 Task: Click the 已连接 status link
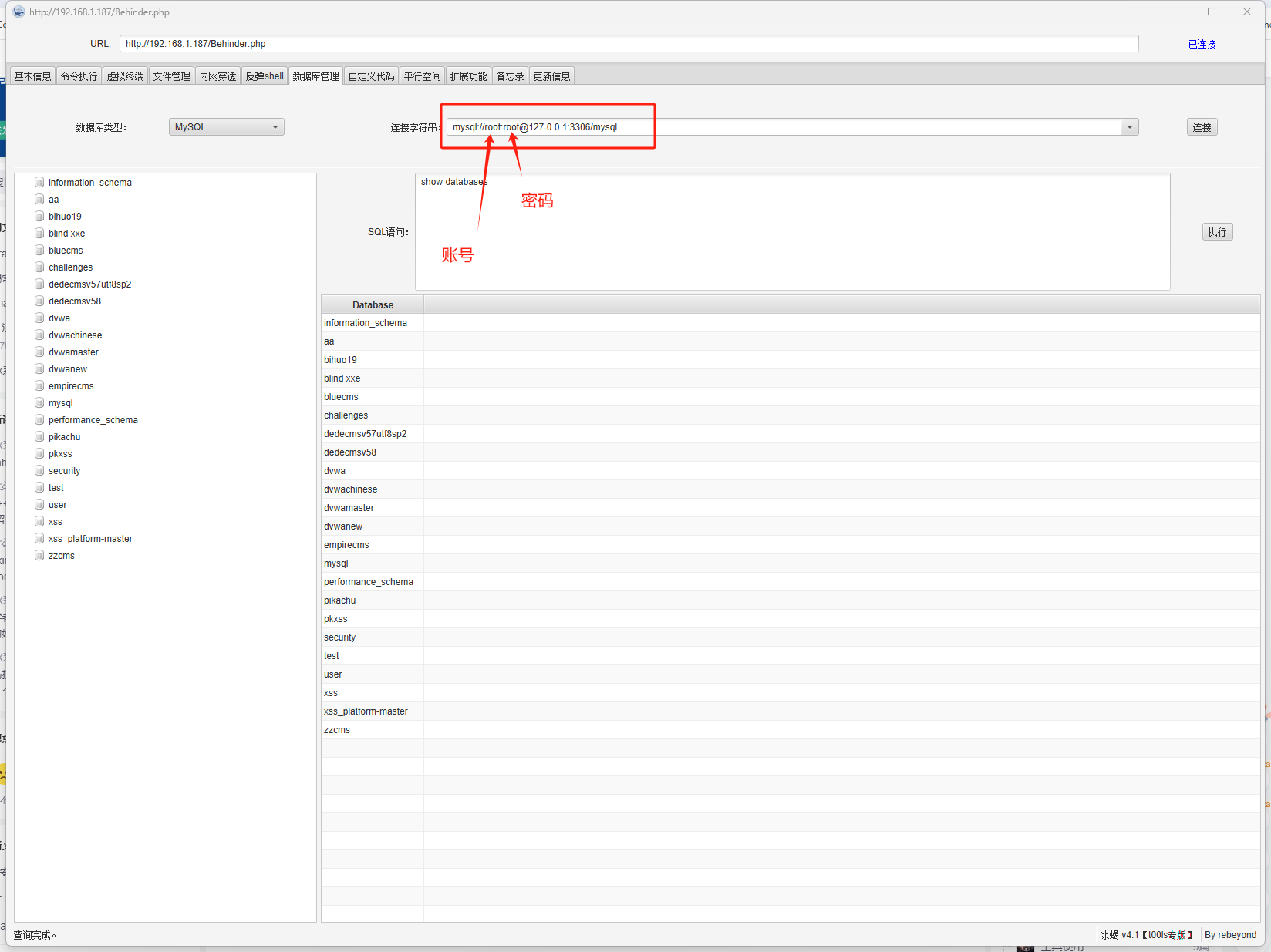click(1202, 45)
